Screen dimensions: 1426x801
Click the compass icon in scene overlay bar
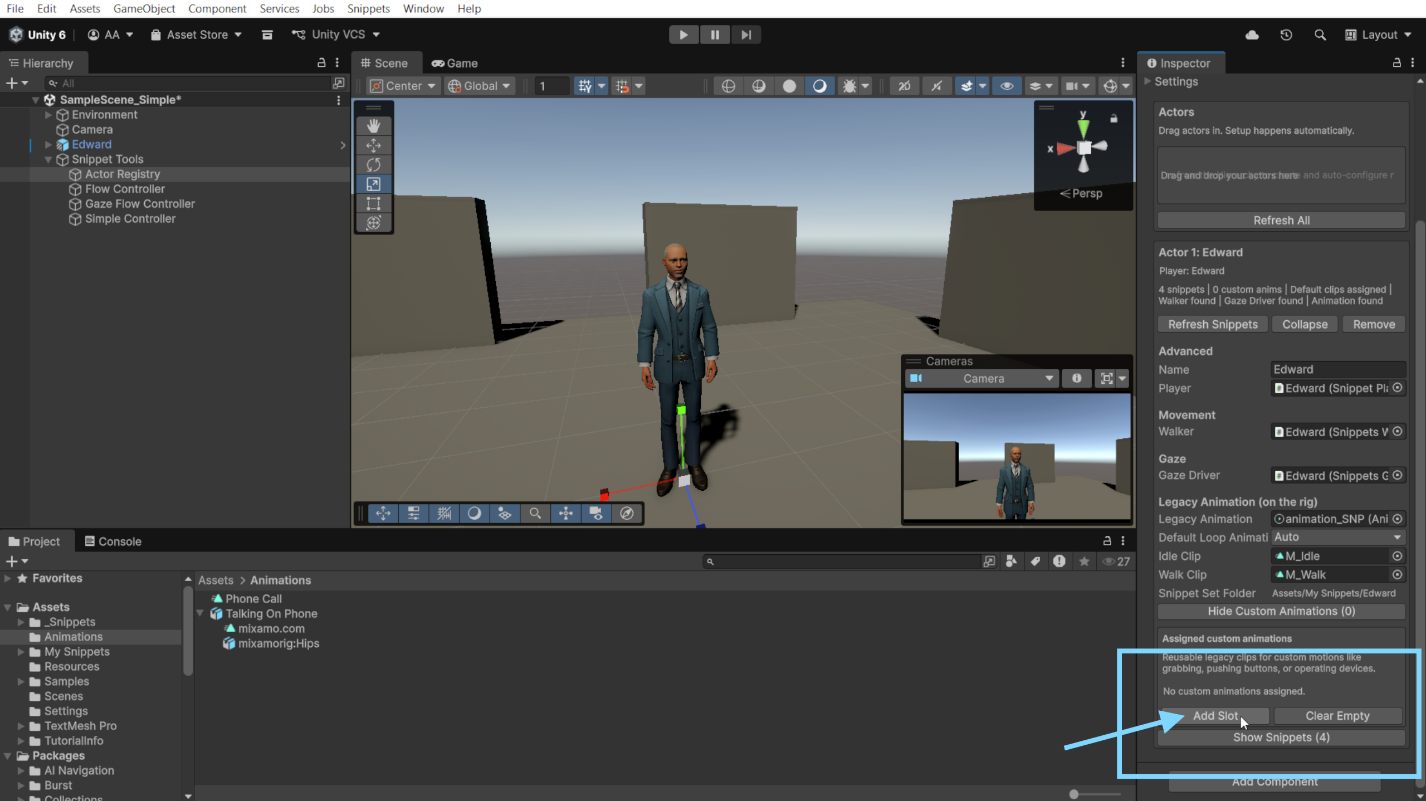[627, 513]
